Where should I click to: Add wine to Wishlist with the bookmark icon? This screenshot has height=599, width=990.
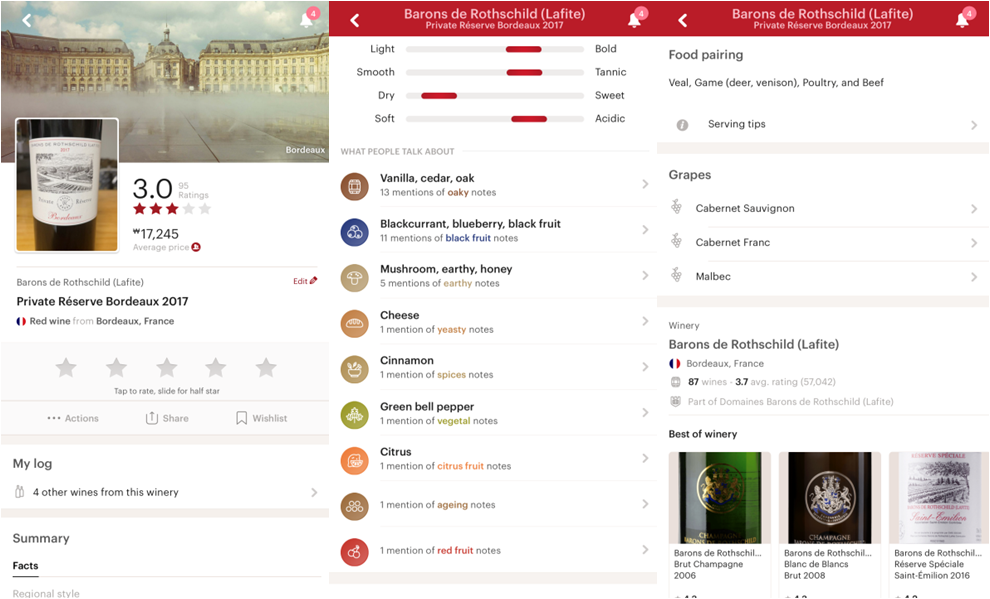[x=241, y=418]
